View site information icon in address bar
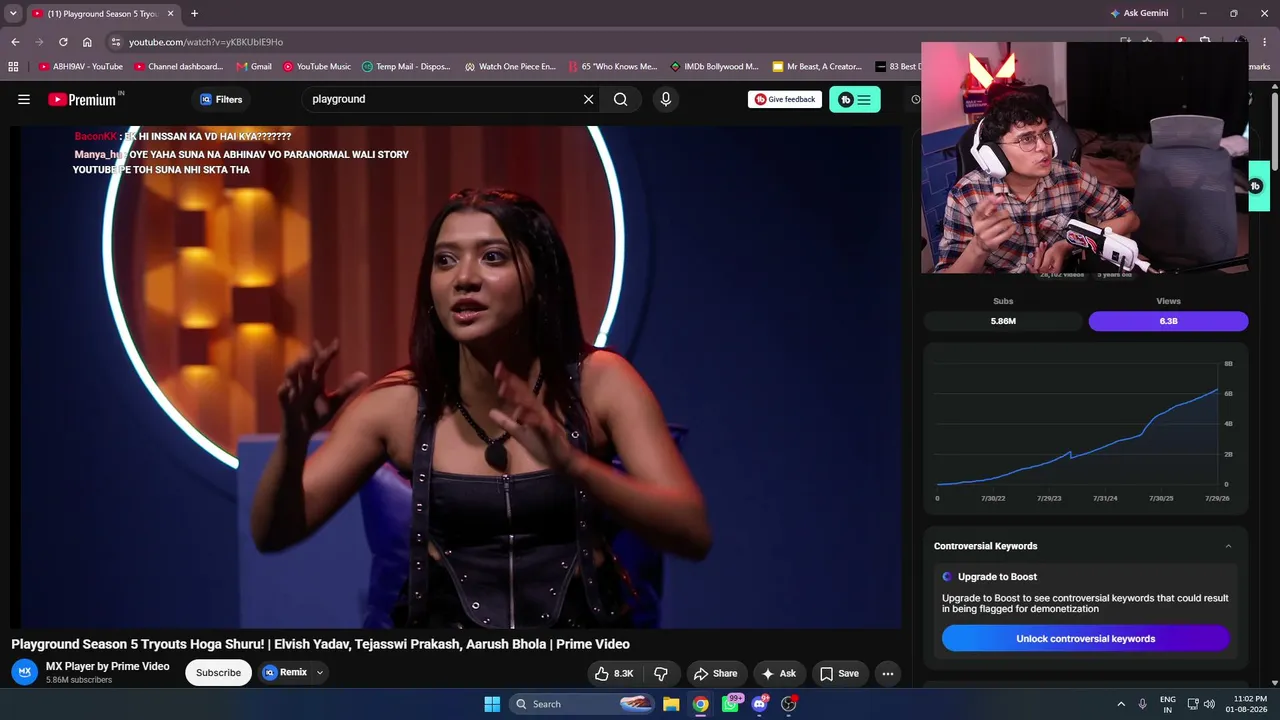Image resolution: width=1280 pixels, height=720 pixels. coord(116,42)
